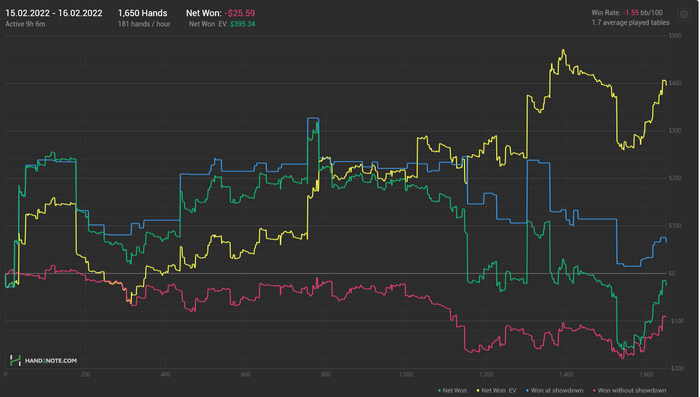Click the pink Won without showdown legend dot
700x397 pixels.
(x=594, y=391)
